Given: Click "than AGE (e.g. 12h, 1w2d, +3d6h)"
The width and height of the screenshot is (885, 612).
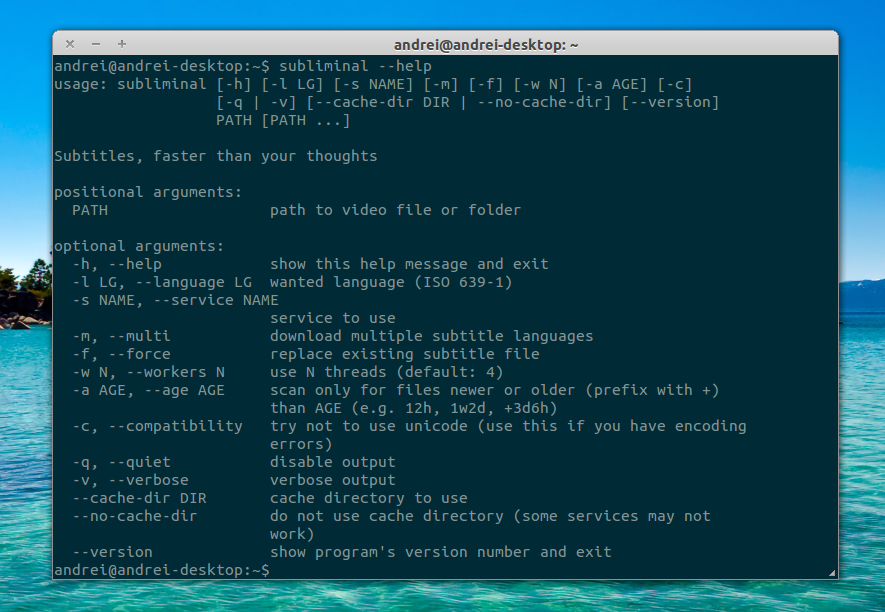Looking at the screenshot, I should [x=414, y=409].
